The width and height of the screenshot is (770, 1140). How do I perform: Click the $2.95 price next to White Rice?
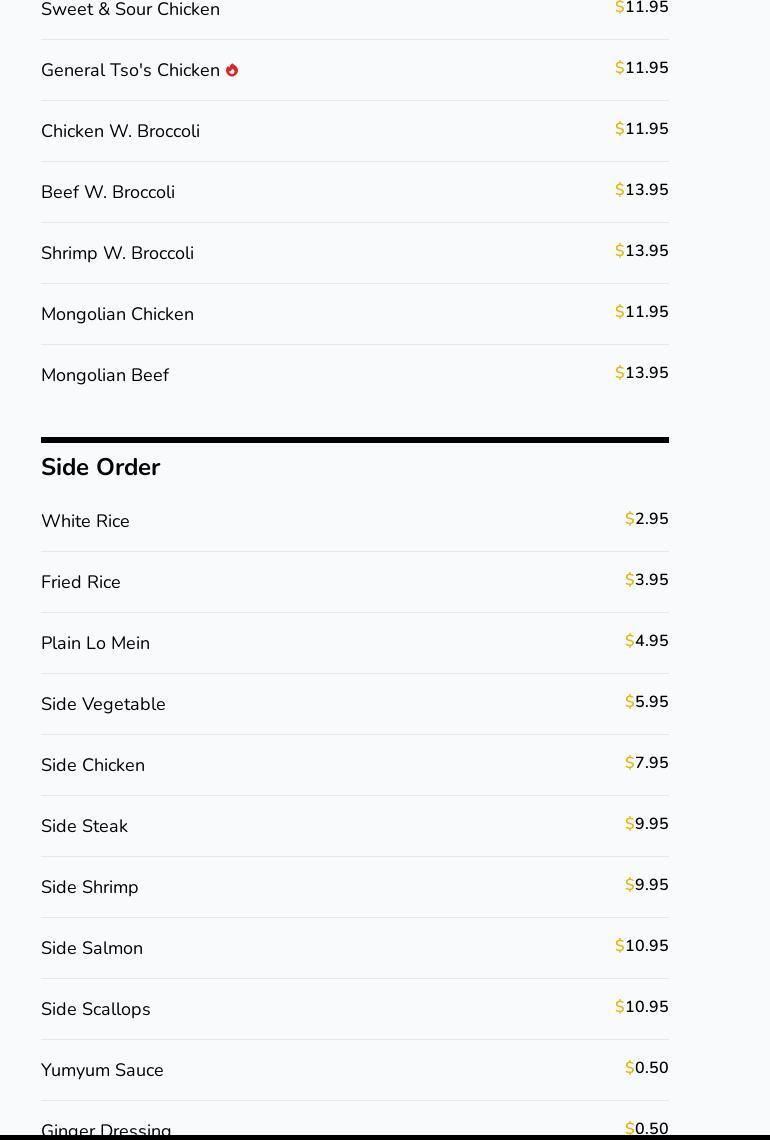pyautogui.click(x=646, y=518)
